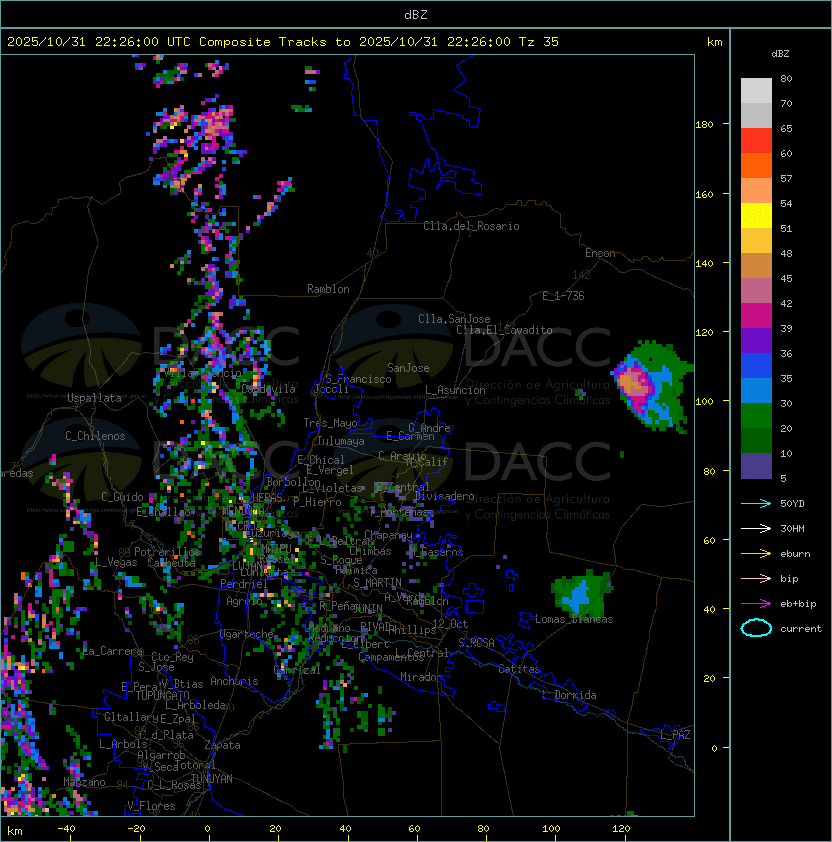Select the dark orange swatch below red
Image resolution: width=832 pixels, height=842 pixels.
(756, 166)
